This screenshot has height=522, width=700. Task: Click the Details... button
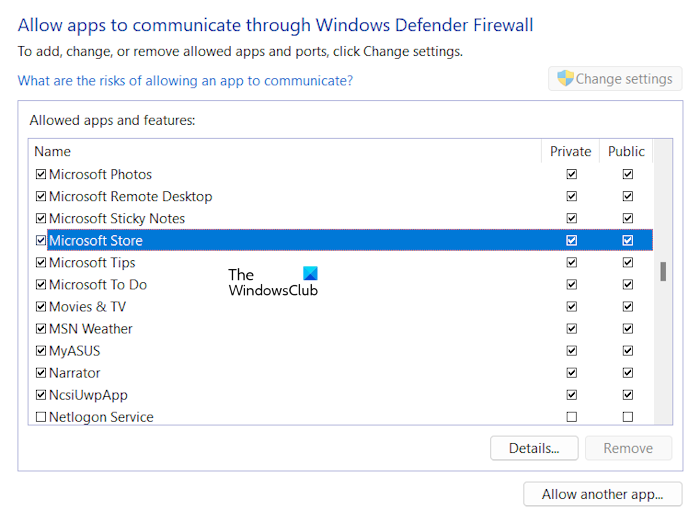click(x=534, y=448)
